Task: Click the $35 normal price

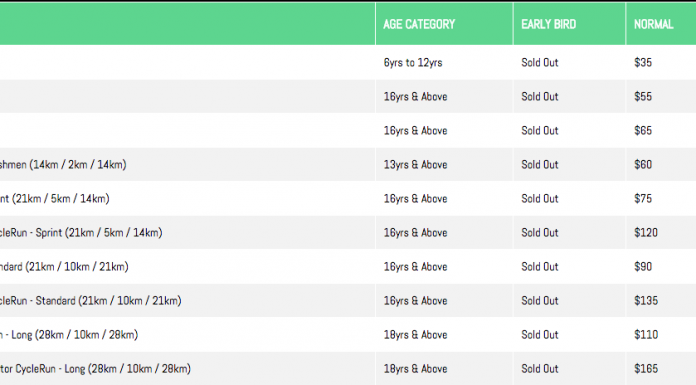Action: [x=643, y=62]
